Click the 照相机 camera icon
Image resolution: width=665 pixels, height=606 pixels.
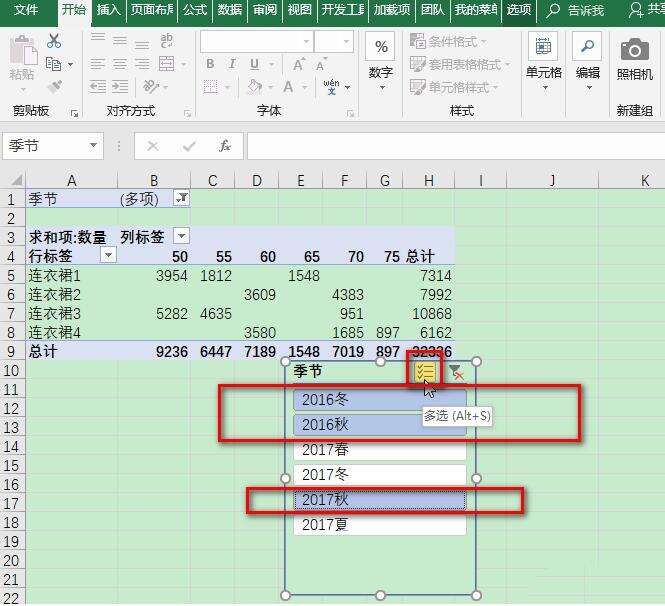[x=634, y=50]
